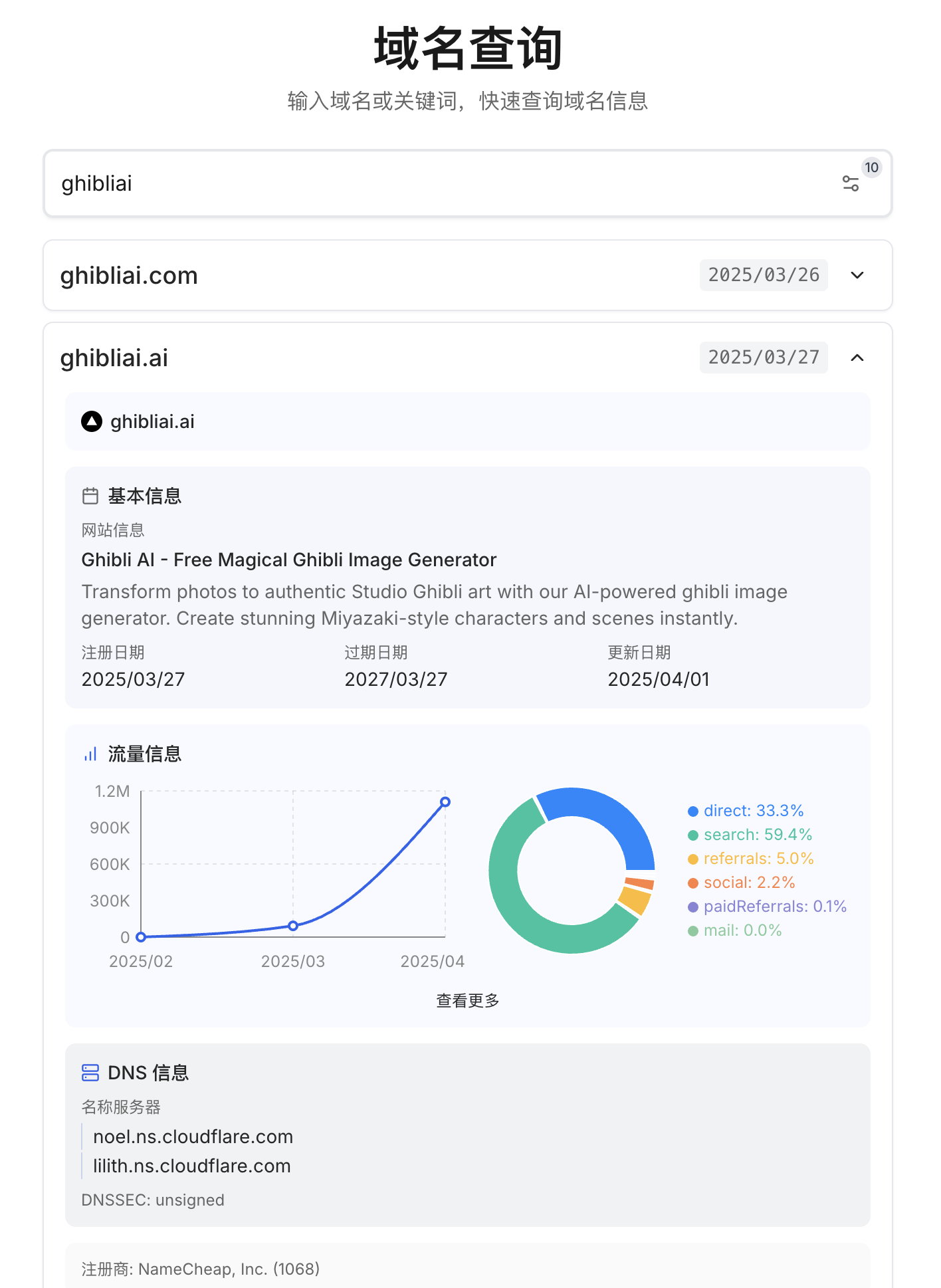The image size is (941, 1288).
Task: Select the mail 0.0% legend dot
Action: 693,930
